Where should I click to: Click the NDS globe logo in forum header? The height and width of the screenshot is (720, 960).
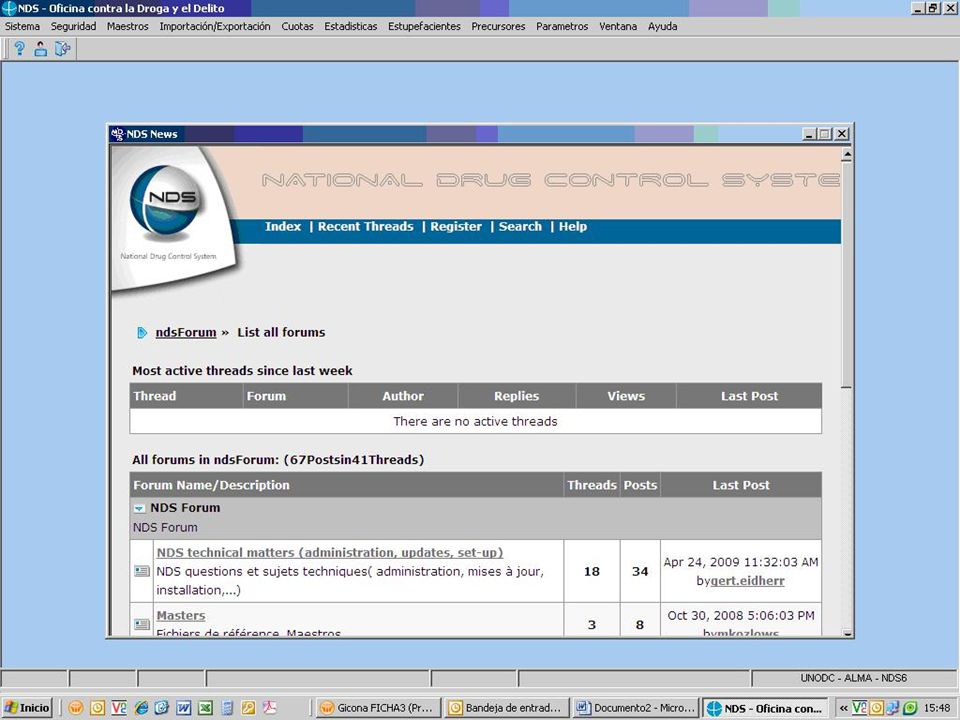point(164,199)
